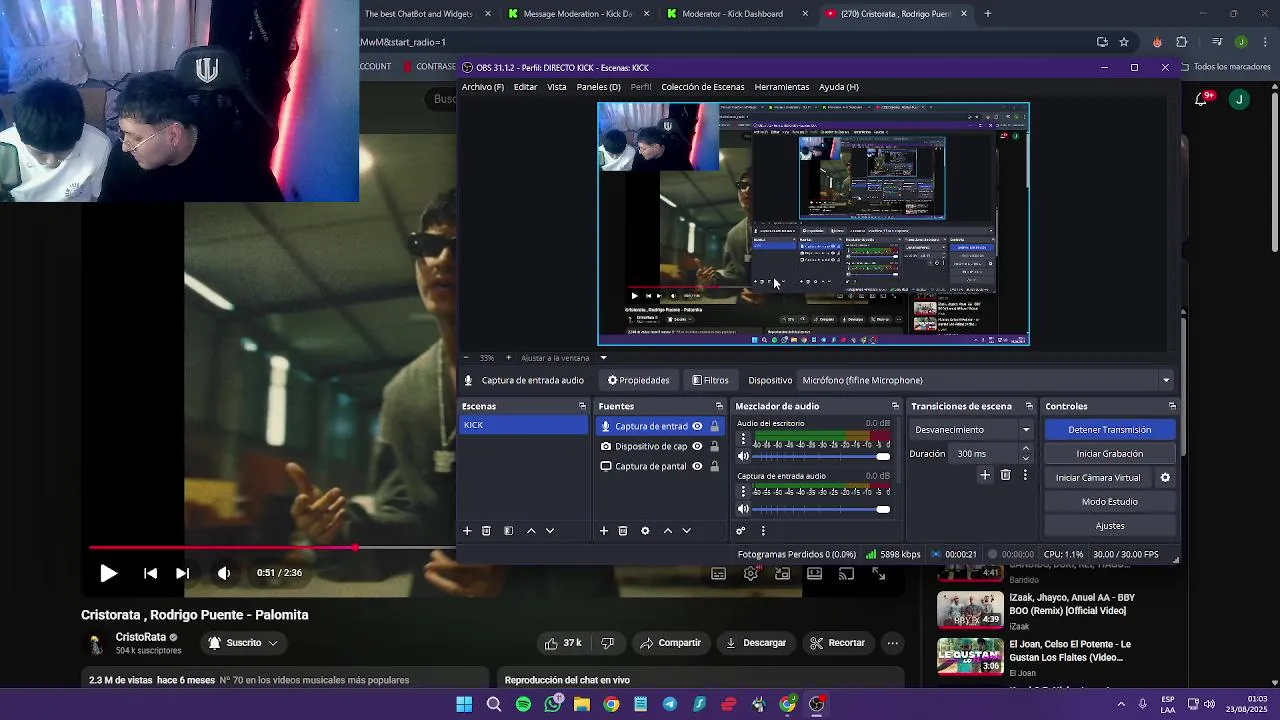The width and height of the screenshot is (1280, 720).
Task: Move source down in Fuentes toolbar
Action: click(x=687, y=531)
